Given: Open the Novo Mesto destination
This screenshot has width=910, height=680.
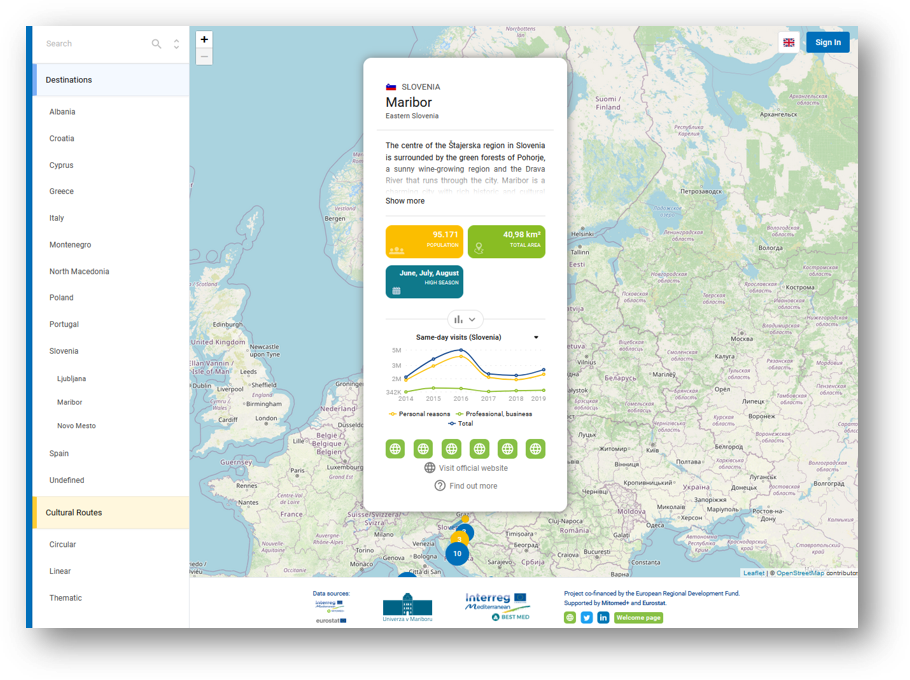Looking at the screenshot, I should 77,426.
